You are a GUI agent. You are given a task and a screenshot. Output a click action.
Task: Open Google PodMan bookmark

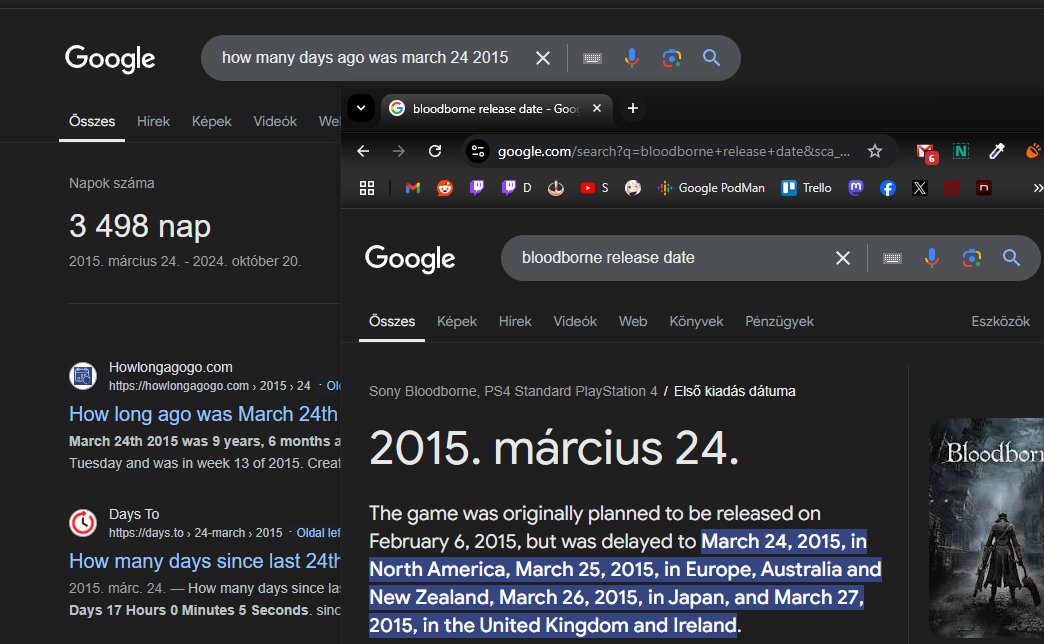tap(711, 188)
